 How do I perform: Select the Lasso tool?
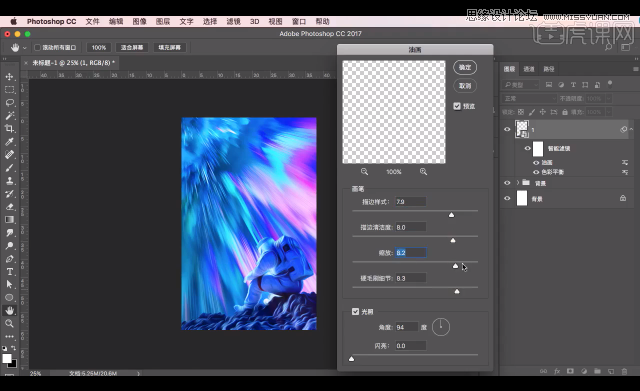point(9,102)
